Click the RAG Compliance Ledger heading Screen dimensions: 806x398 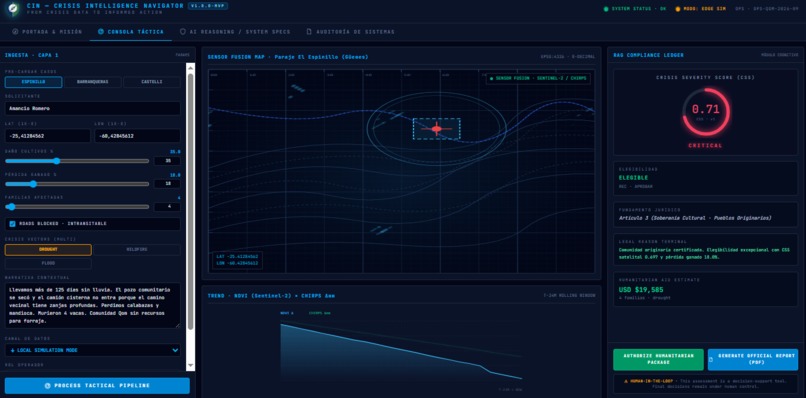coord(648,55)
